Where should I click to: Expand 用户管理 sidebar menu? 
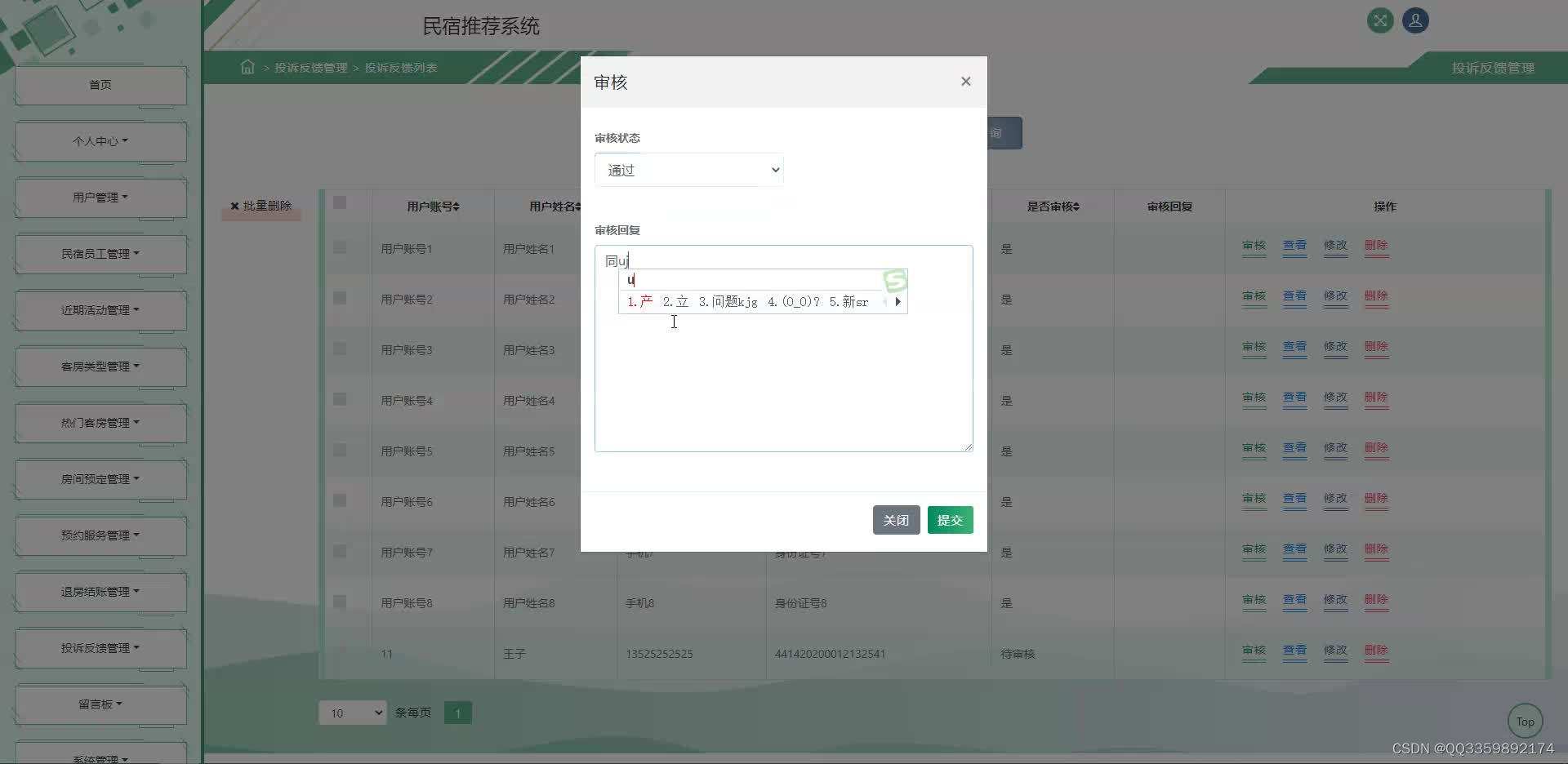[100, 198]
